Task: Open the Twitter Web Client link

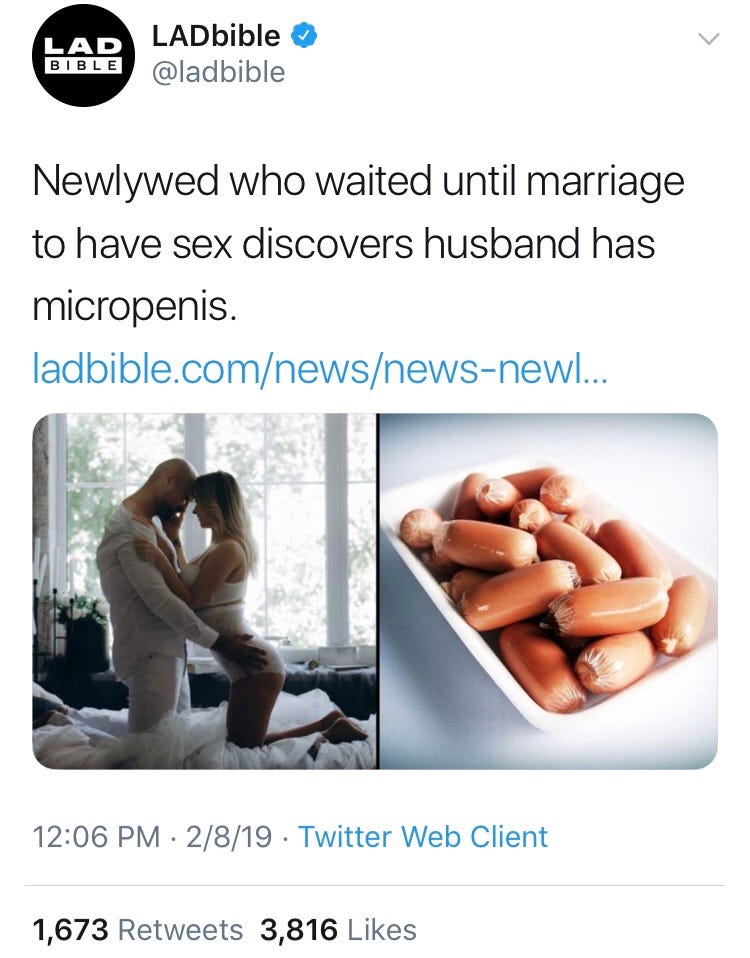Action: tap(423, 836)
